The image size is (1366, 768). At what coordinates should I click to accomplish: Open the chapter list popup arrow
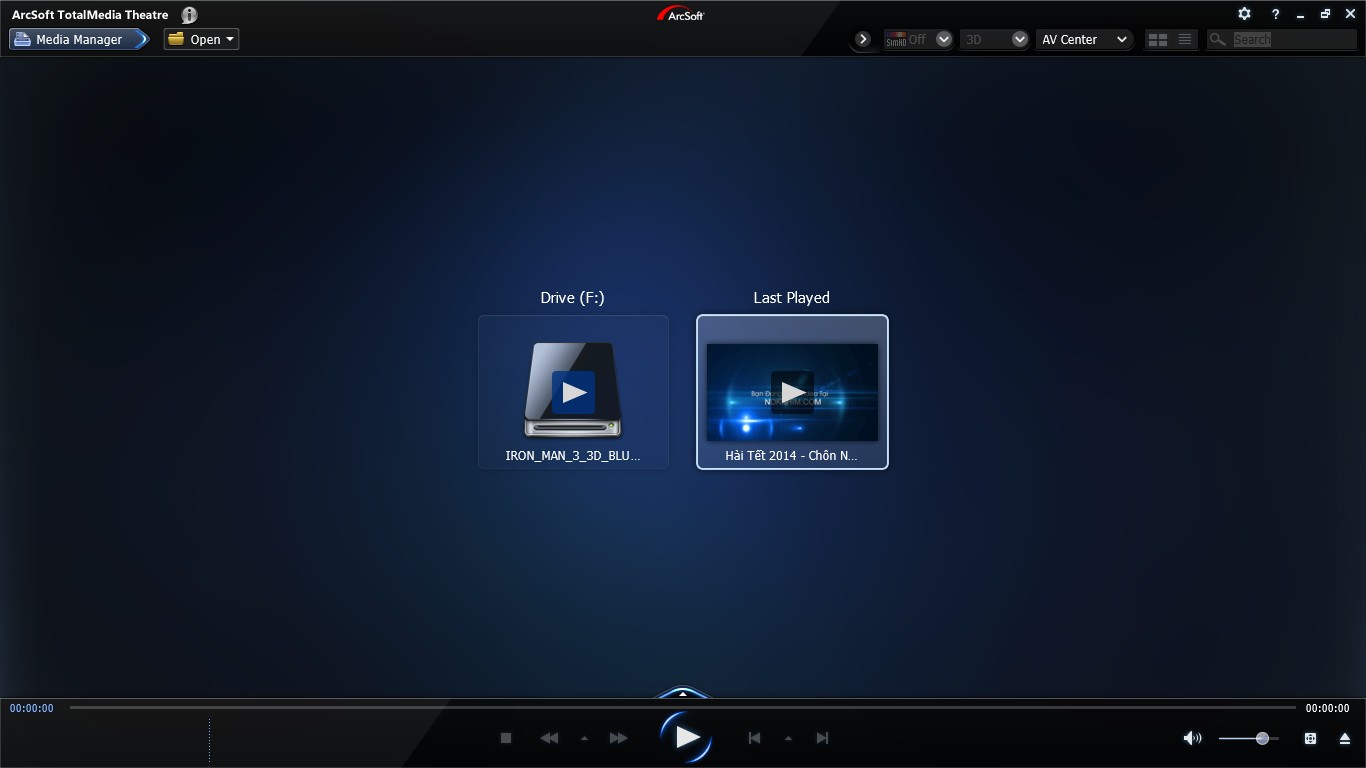click(788, 738)
